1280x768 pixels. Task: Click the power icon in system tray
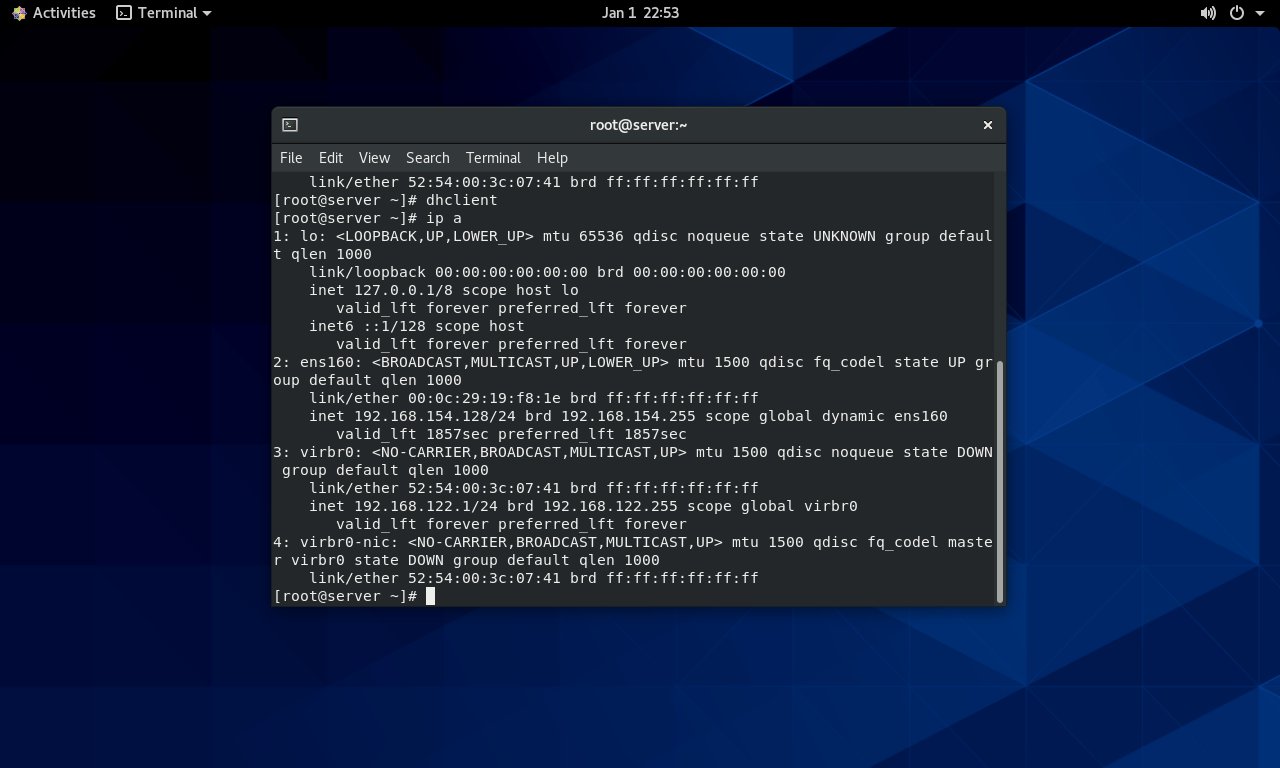pos(1237,13)
